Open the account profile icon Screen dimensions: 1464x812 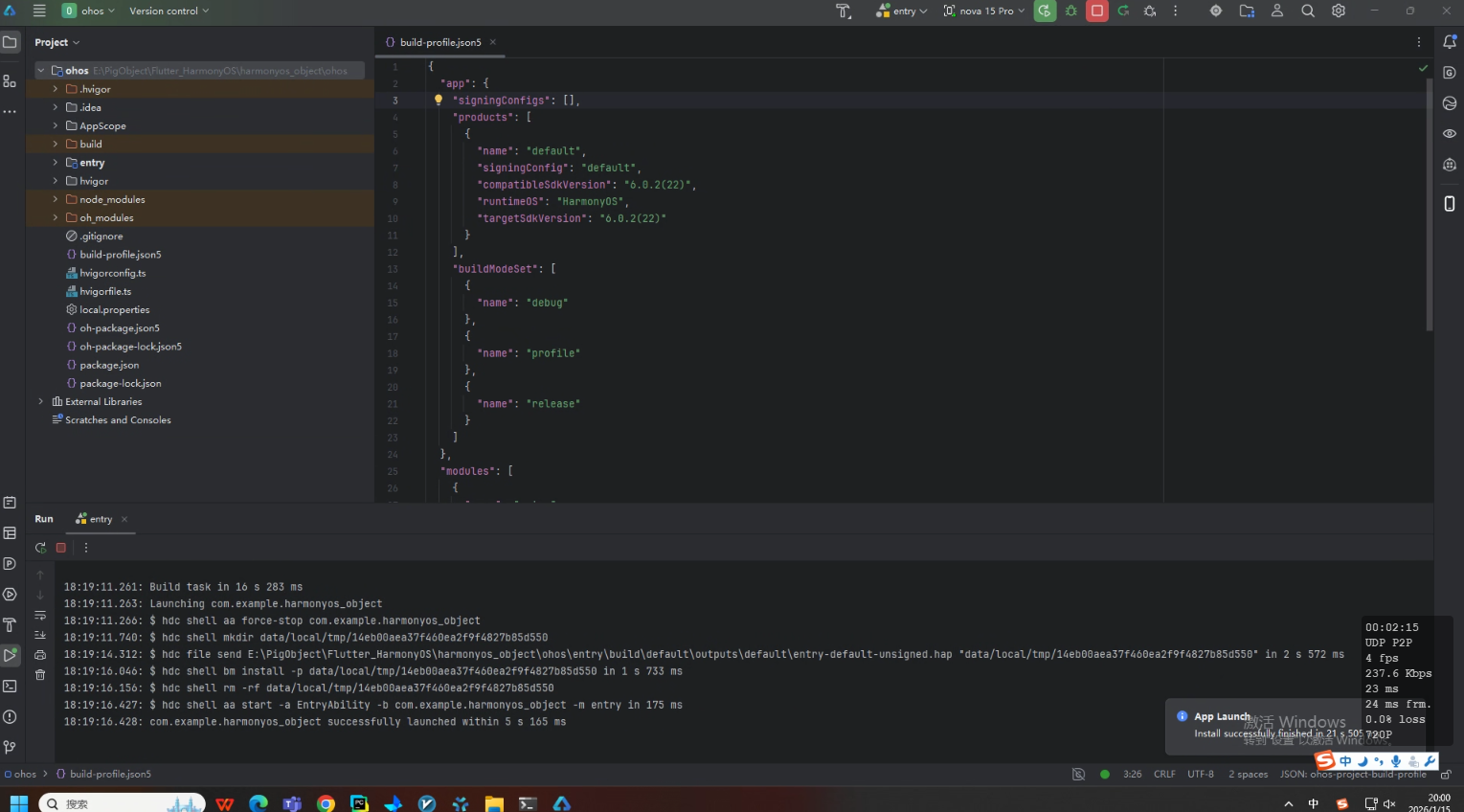[1277, 11]
